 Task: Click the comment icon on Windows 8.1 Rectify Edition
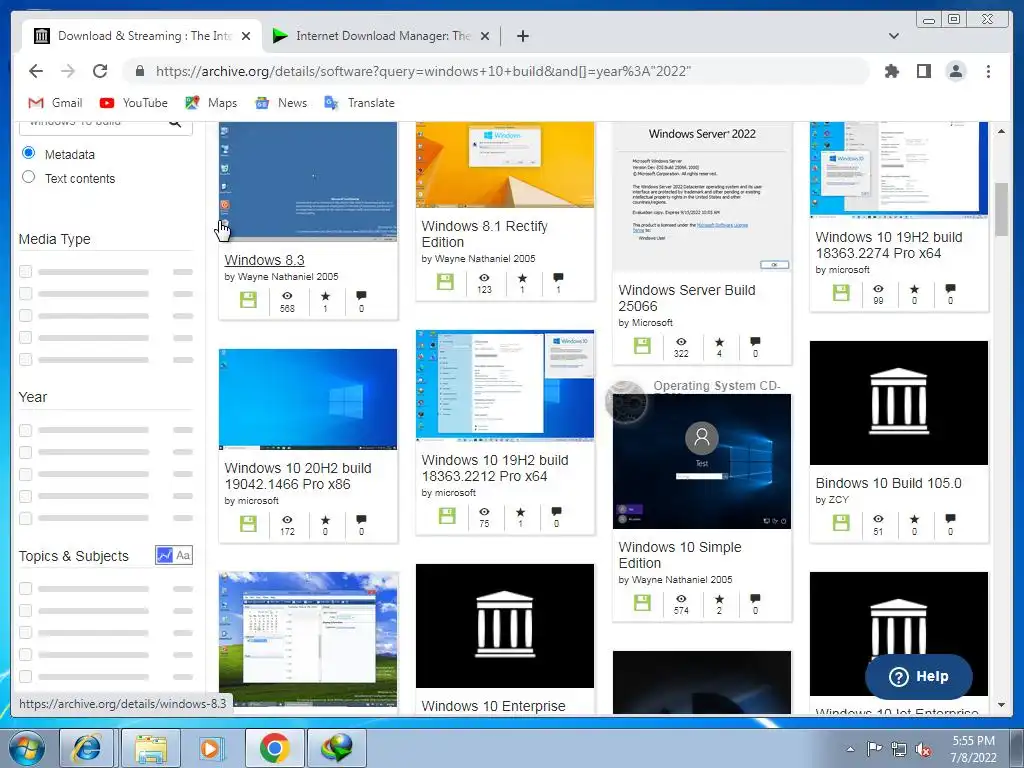(x=558, y=278)
